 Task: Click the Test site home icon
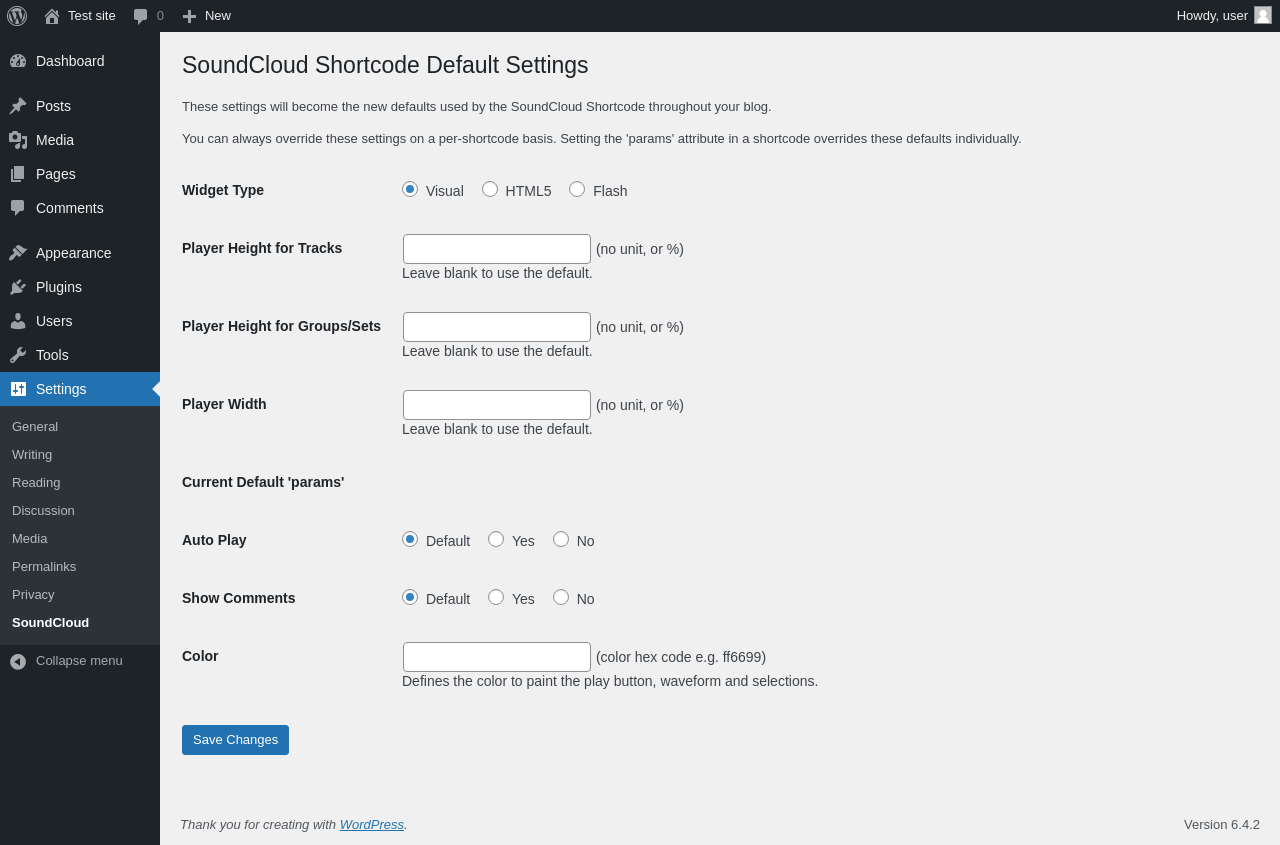[52, 16]
